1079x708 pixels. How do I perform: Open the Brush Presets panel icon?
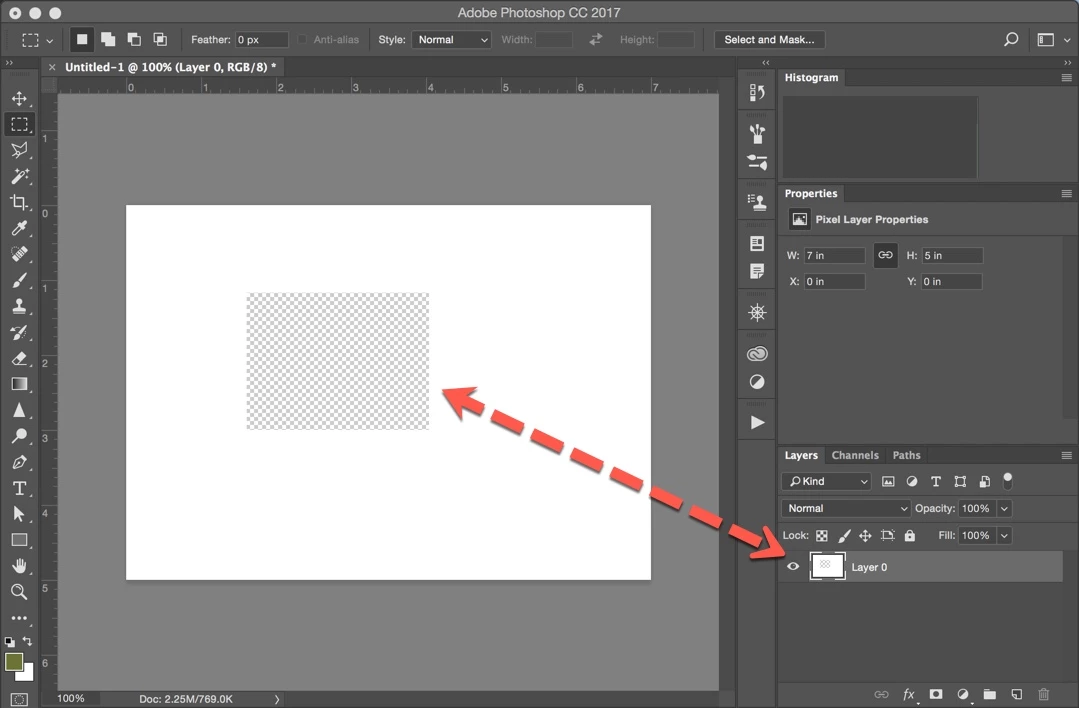tap(757, 162)
